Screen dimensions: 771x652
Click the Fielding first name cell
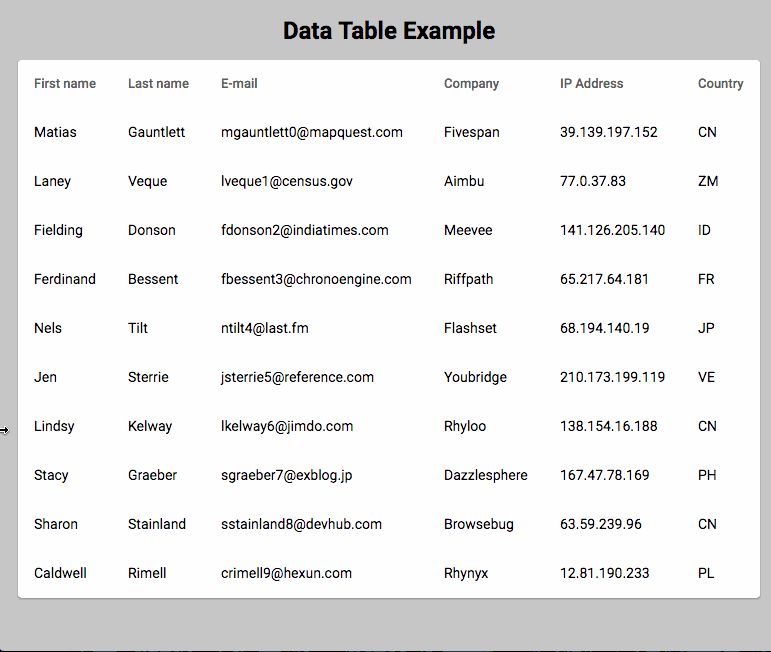coord(59,230)
